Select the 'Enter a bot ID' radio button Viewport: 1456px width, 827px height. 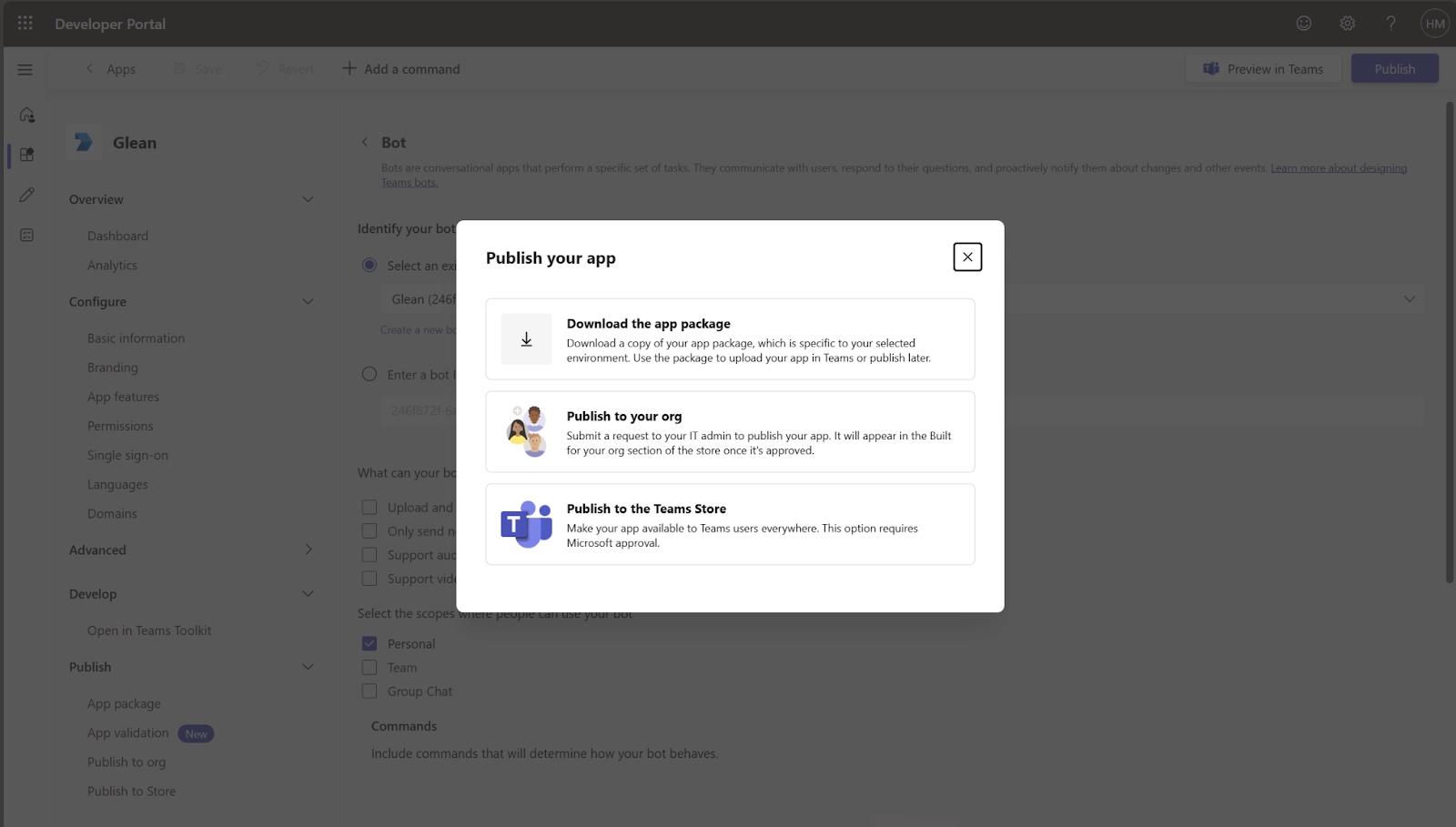369,374
